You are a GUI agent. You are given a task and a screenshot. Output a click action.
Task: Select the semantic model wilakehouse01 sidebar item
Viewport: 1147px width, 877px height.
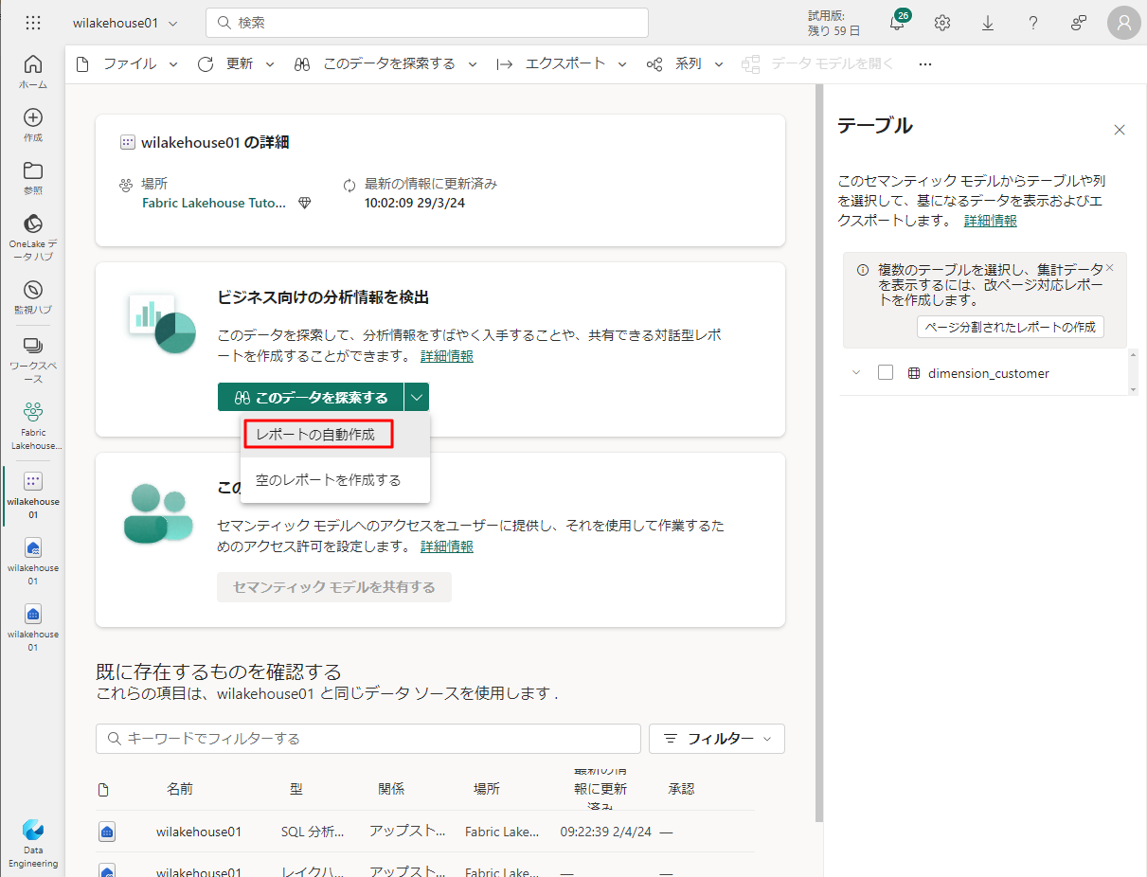pyautogui.click(x=33, y=495)
